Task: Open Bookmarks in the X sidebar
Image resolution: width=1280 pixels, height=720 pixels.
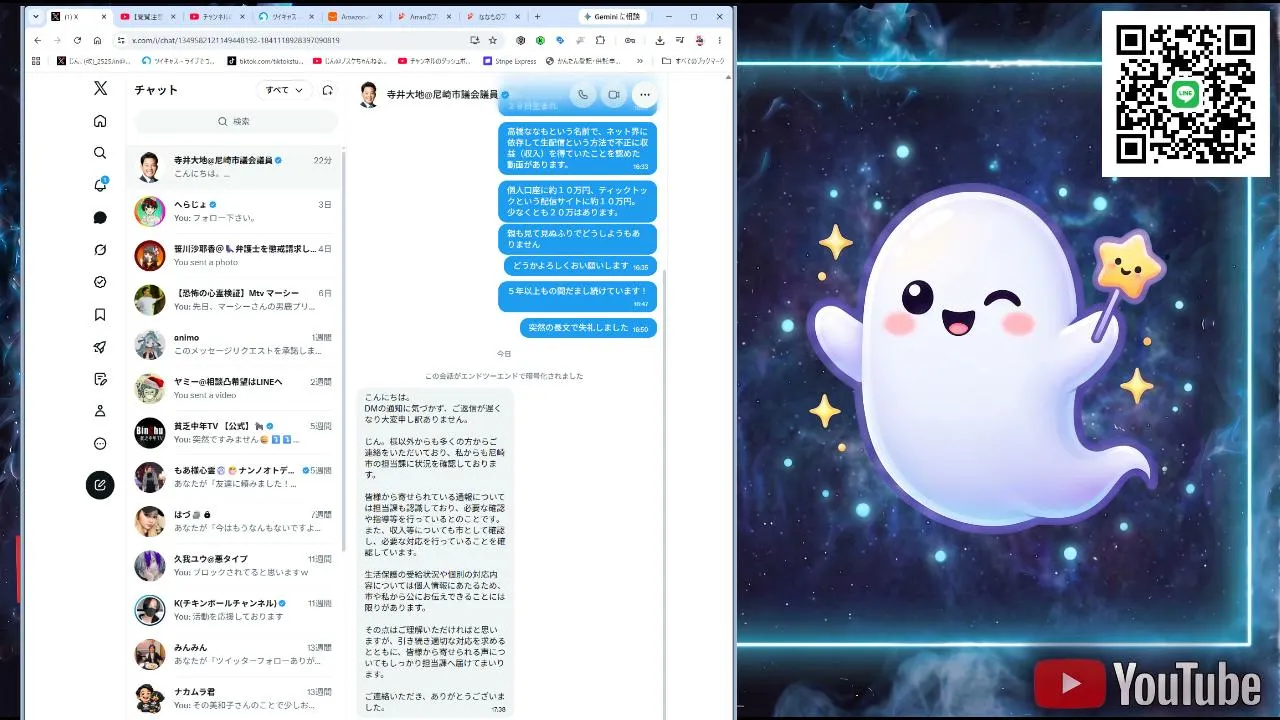Action: 100,314
